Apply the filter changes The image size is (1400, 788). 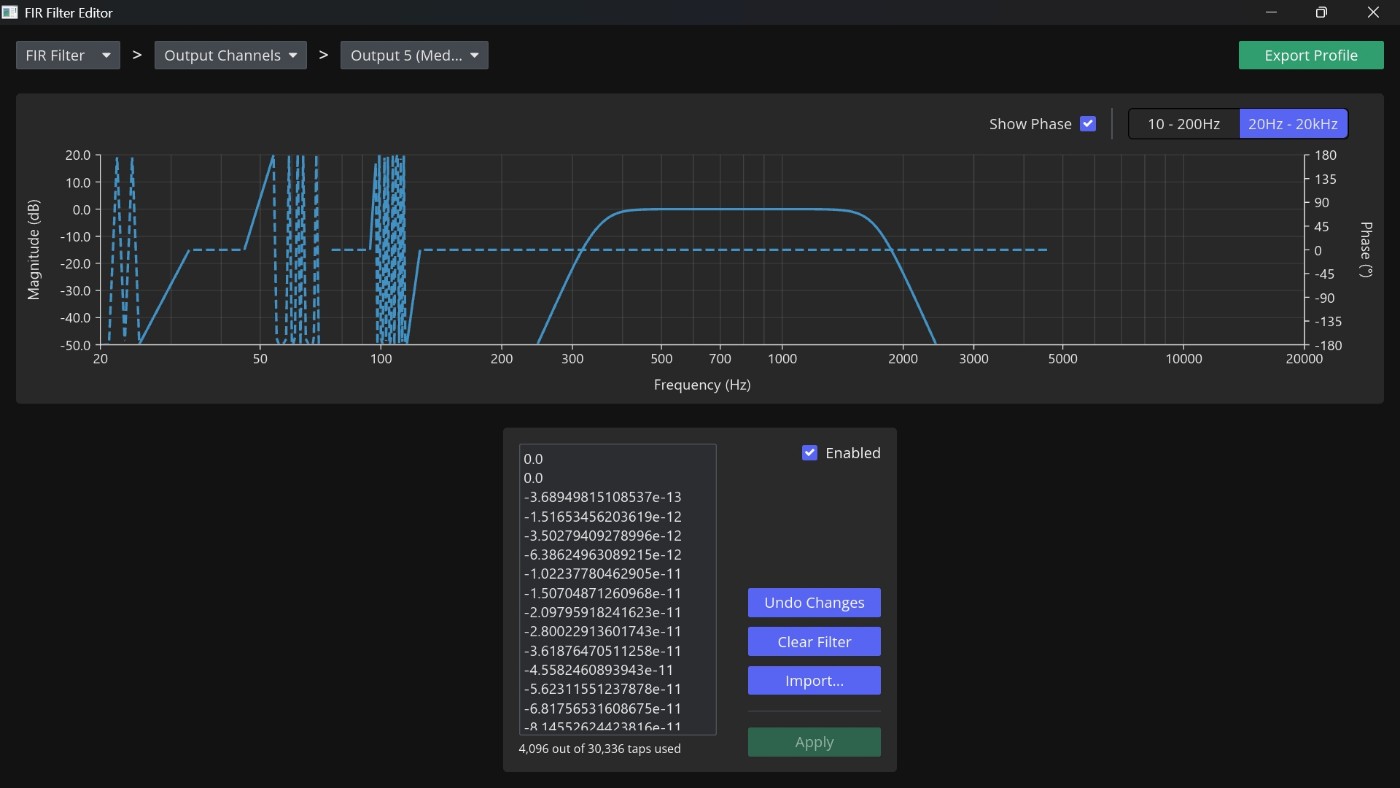pyautogui.click(x=814, y=742)
